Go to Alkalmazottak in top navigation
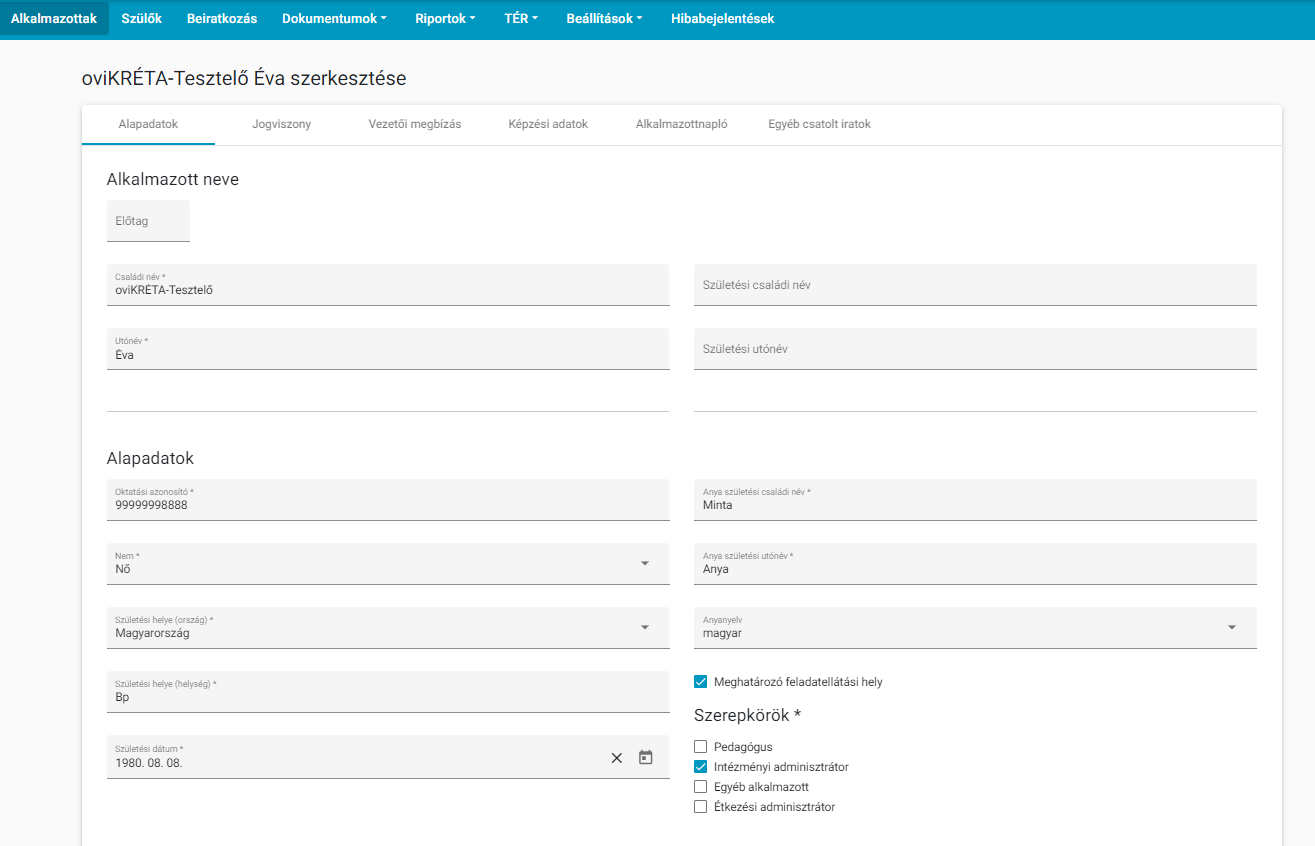The width and height of the screenshot is (1315, 846). (x=54, y=18)
